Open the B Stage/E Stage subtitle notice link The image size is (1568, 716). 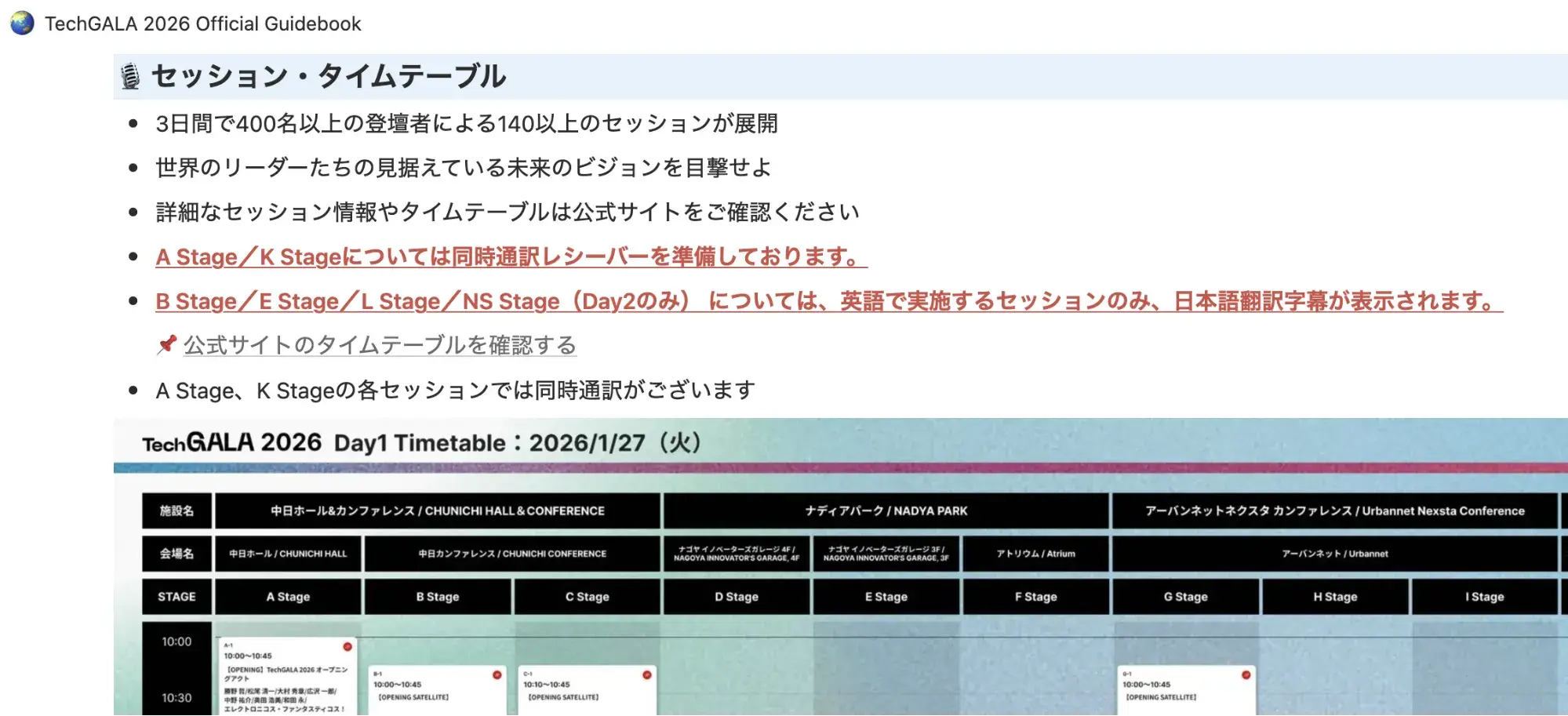pos(828,302)
